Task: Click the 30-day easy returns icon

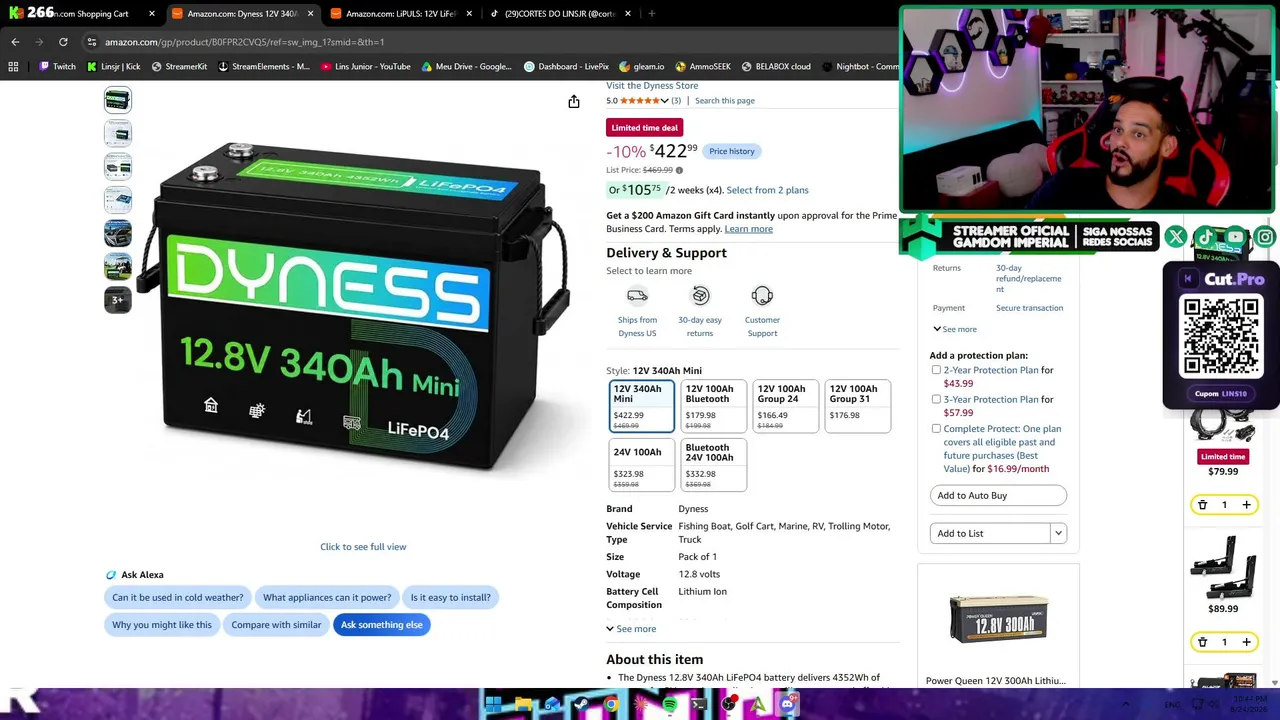Action: click(x=700, y=296)
